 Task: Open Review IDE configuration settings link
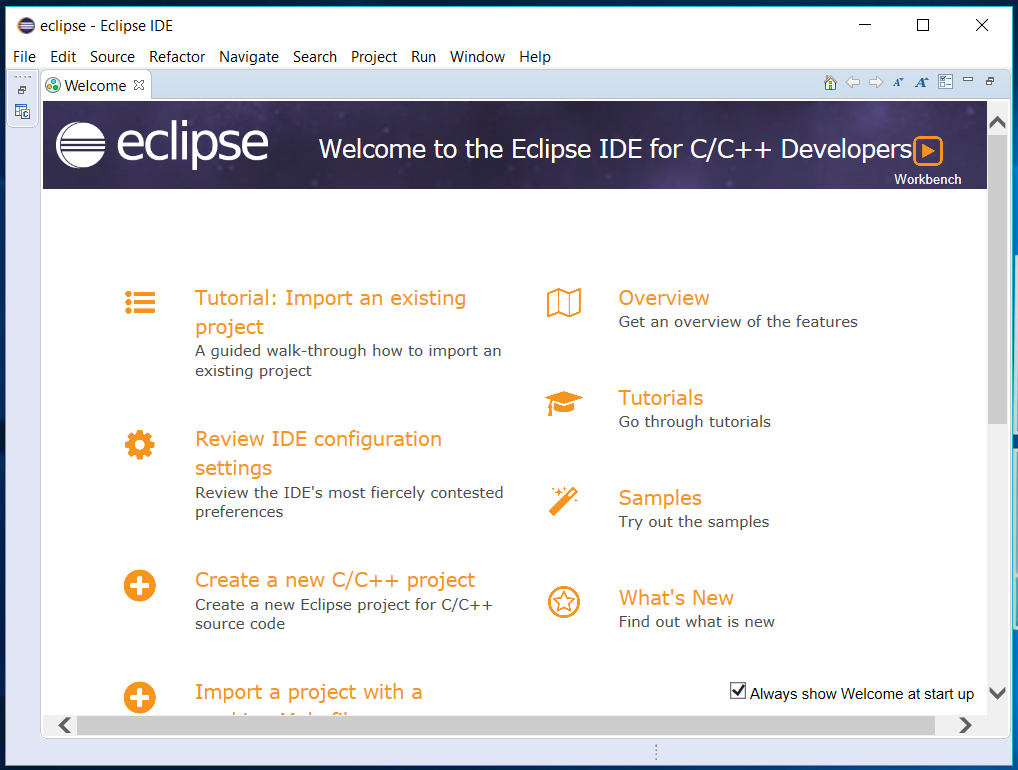pos(318,453)
